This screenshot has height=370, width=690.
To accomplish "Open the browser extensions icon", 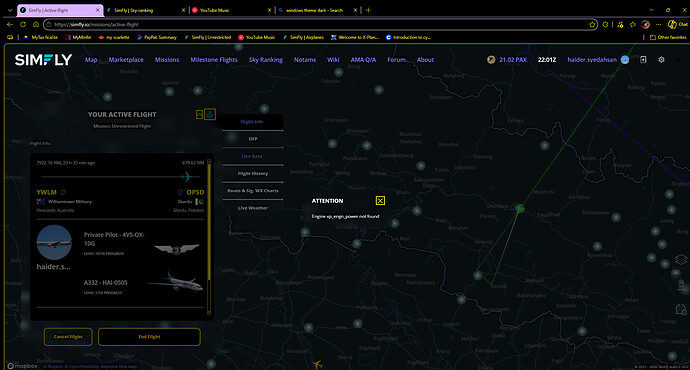I will tap(606, 25).
